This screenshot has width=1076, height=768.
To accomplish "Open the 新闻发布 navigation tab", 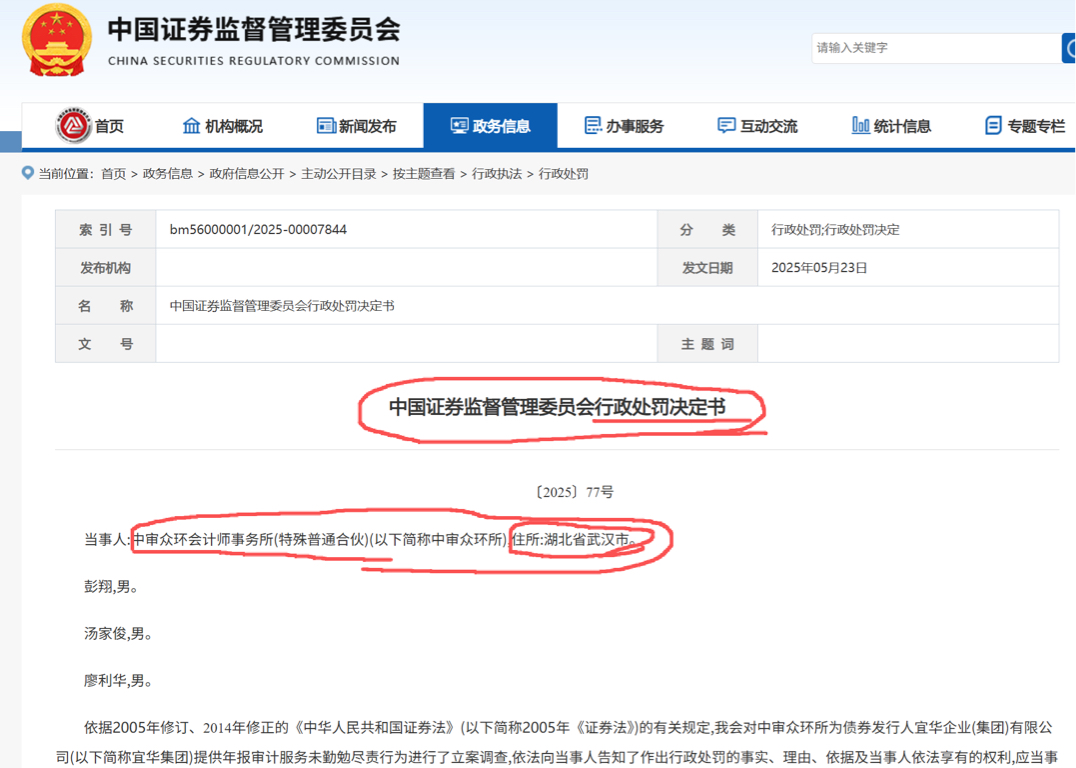I will 356,126.
